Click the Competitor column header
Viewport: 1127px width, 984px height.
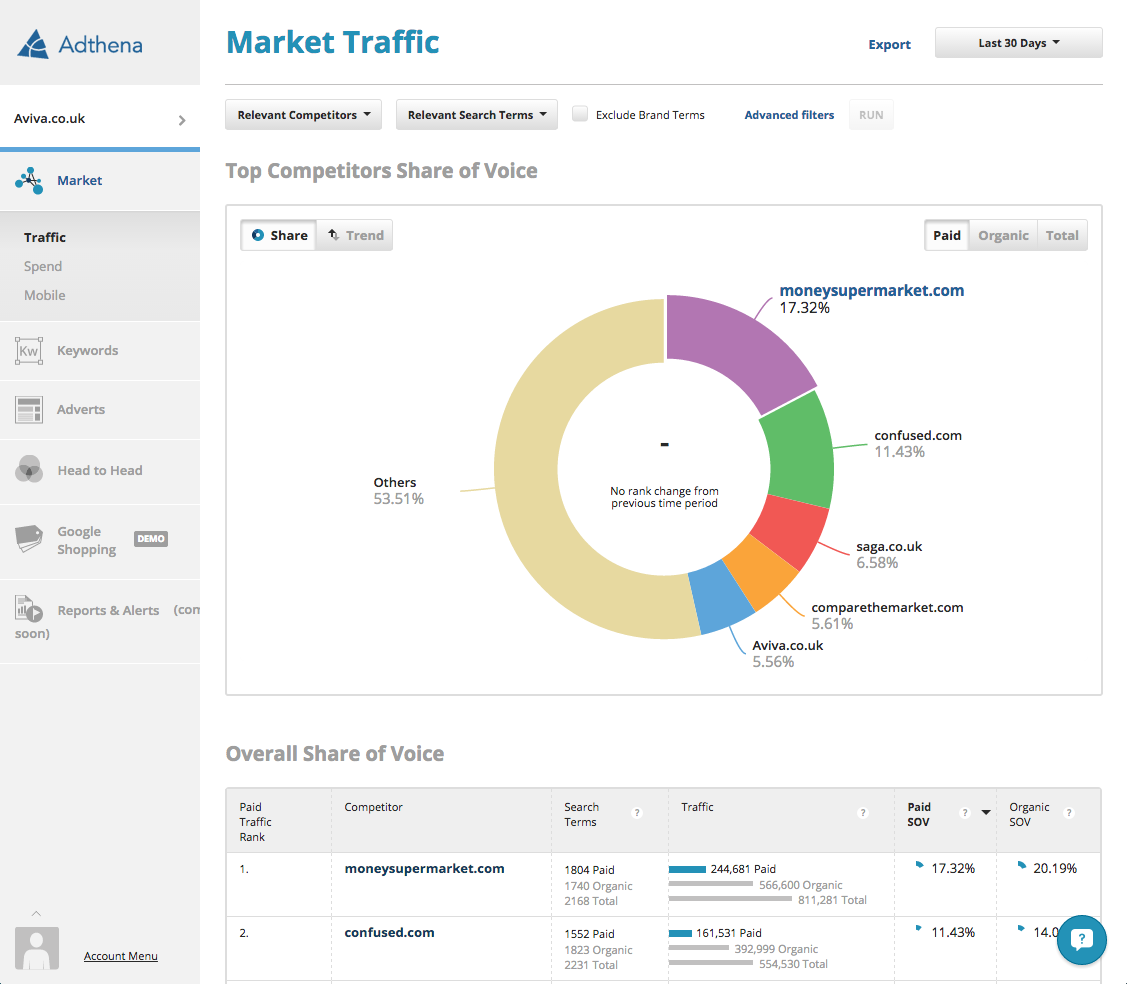373,807
